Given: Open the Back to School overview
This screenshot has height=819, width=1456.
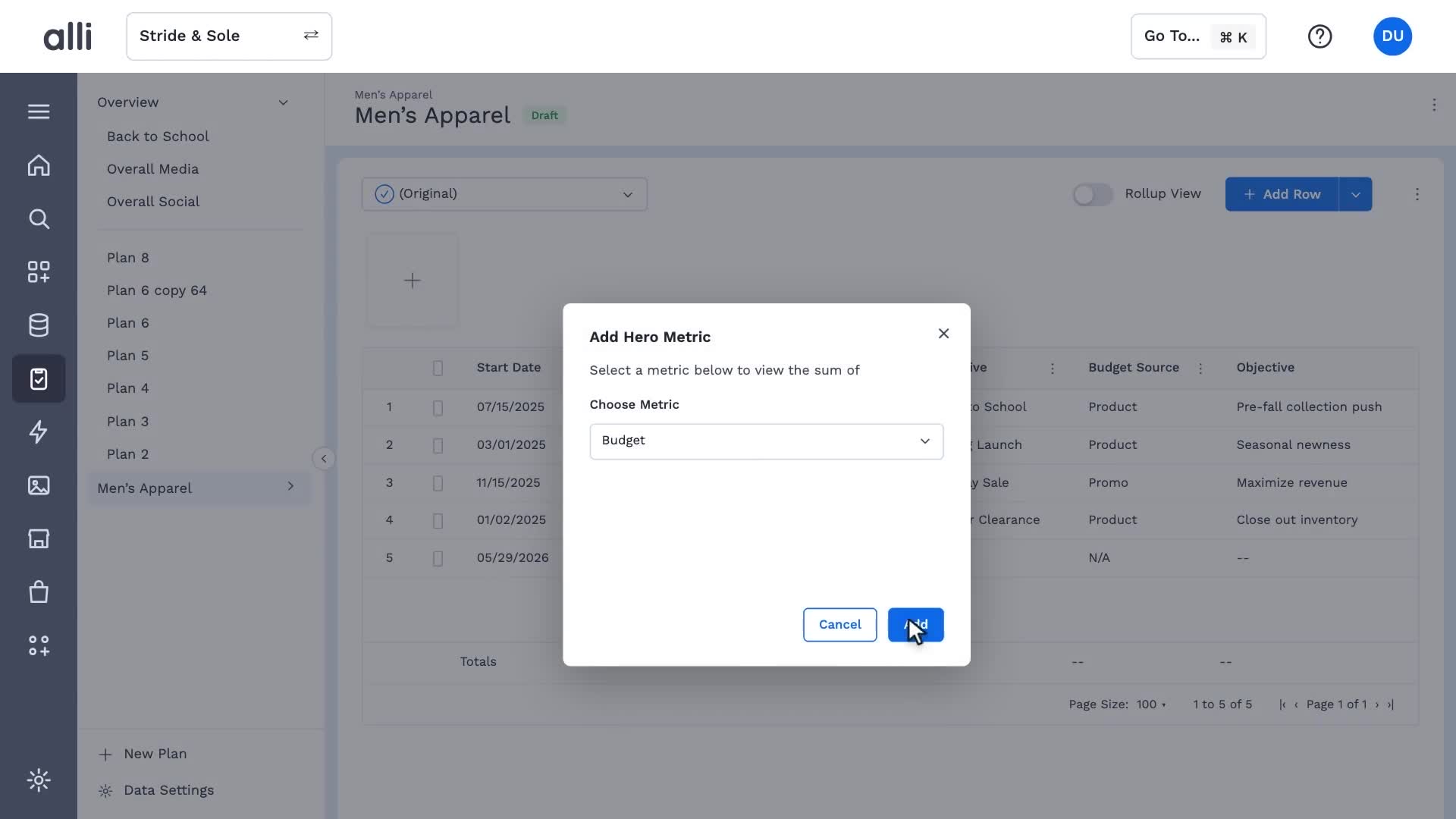Looking at the screenshot, I should point(158,136).
